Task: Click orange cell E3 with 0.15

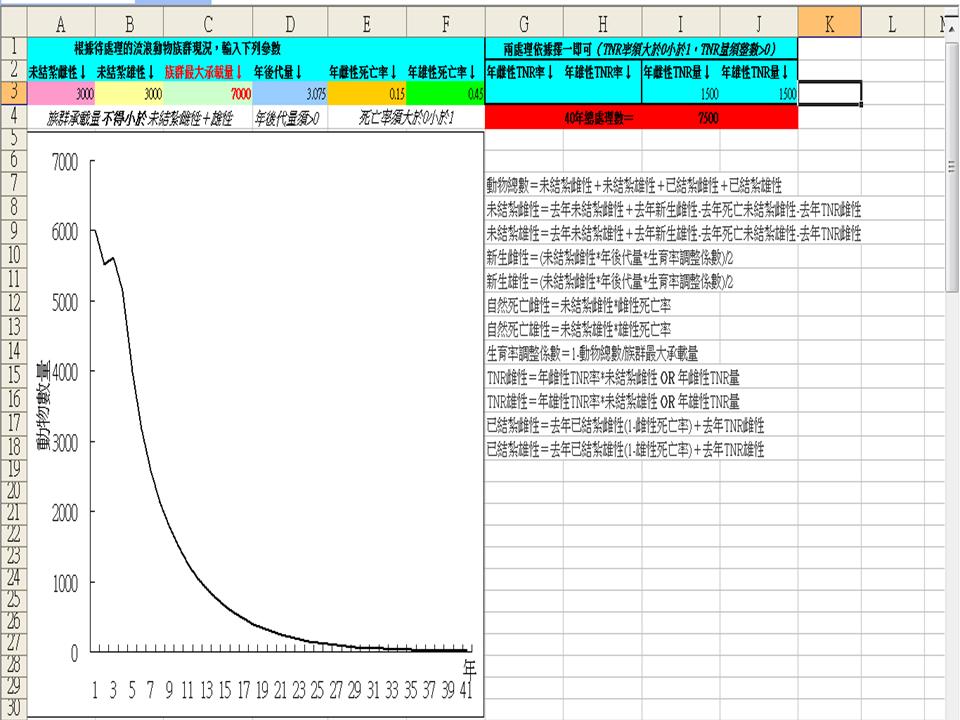Action: pos(366,93)
